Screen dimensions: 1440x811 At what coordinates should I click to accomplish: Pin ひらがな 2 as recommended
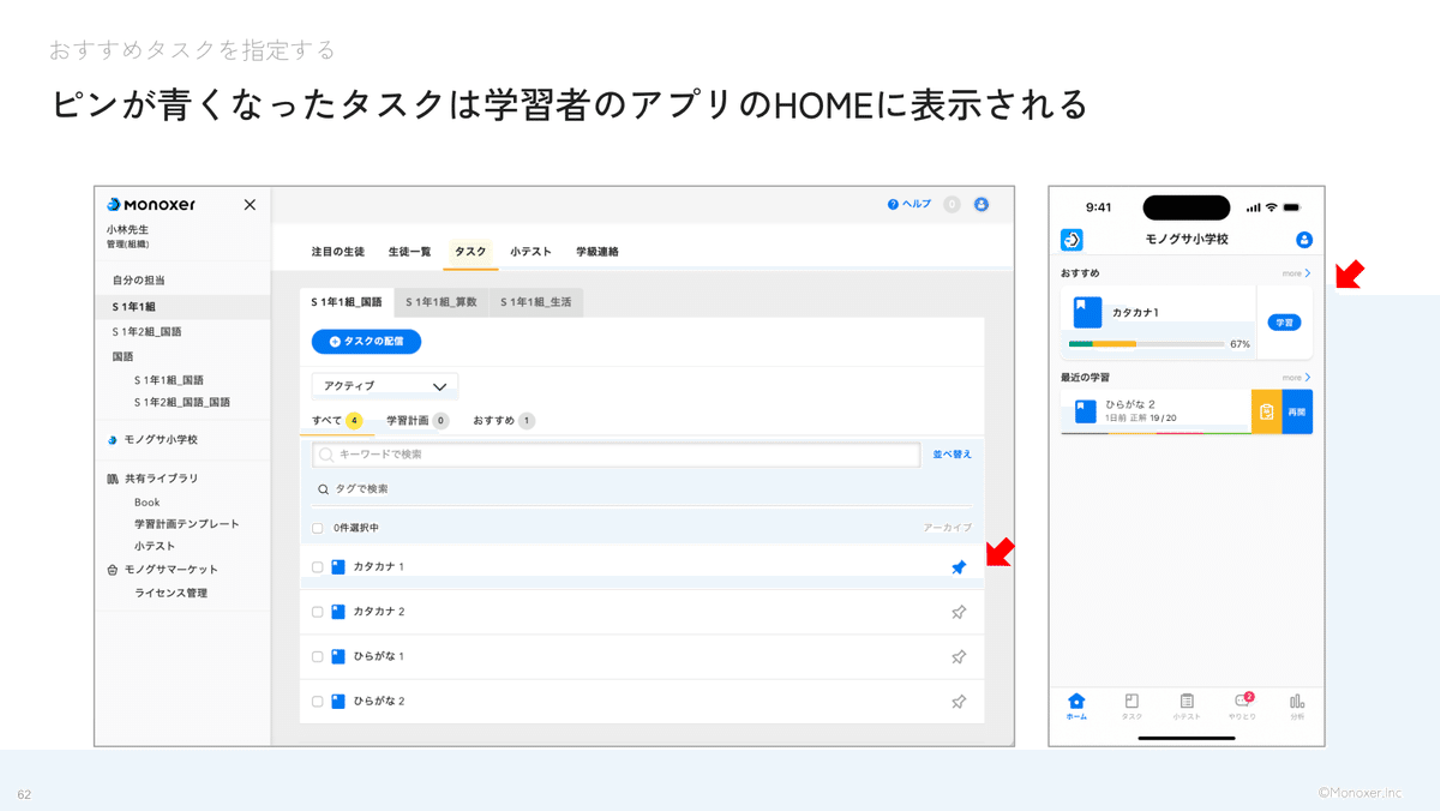click(x=959, y=702)
